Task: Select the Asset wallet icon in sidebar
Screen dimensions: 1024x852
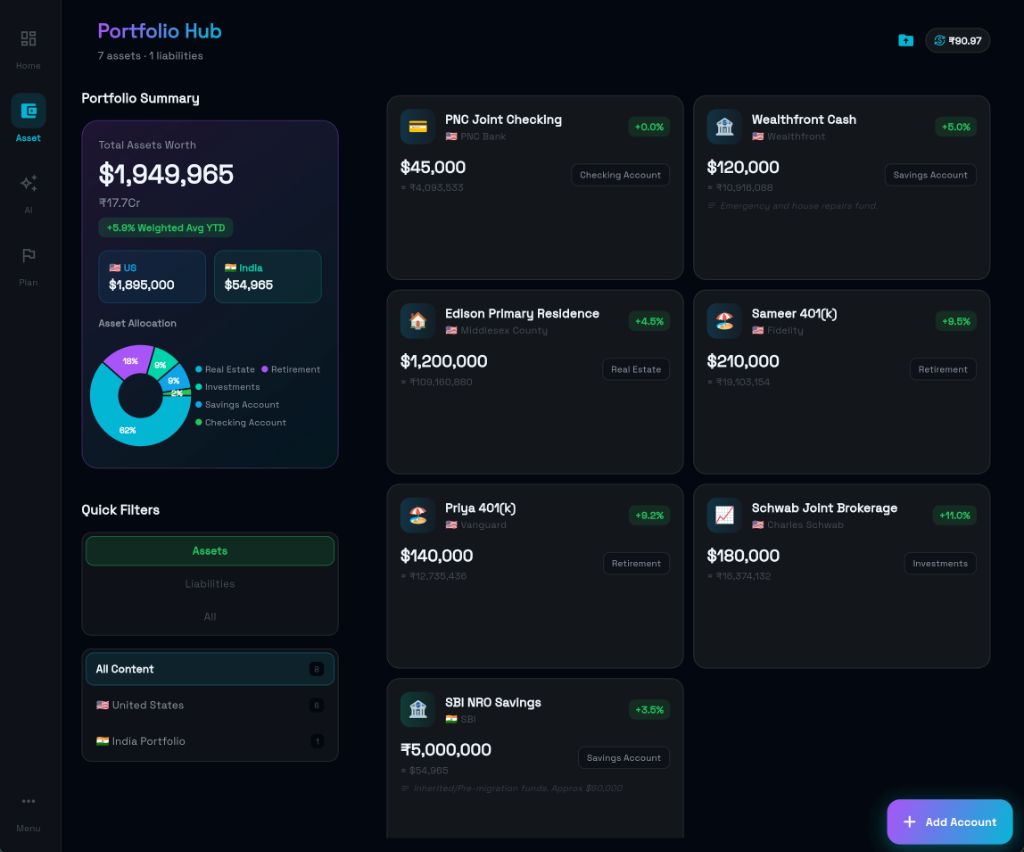Action: pyautogui.click(x=28, y=111)
